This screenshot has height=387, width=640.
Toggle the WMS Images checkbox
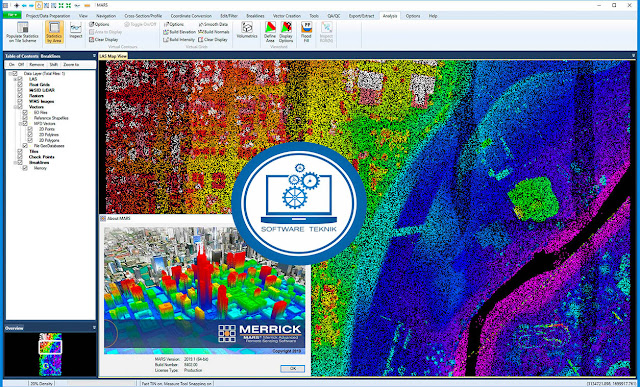20,101
